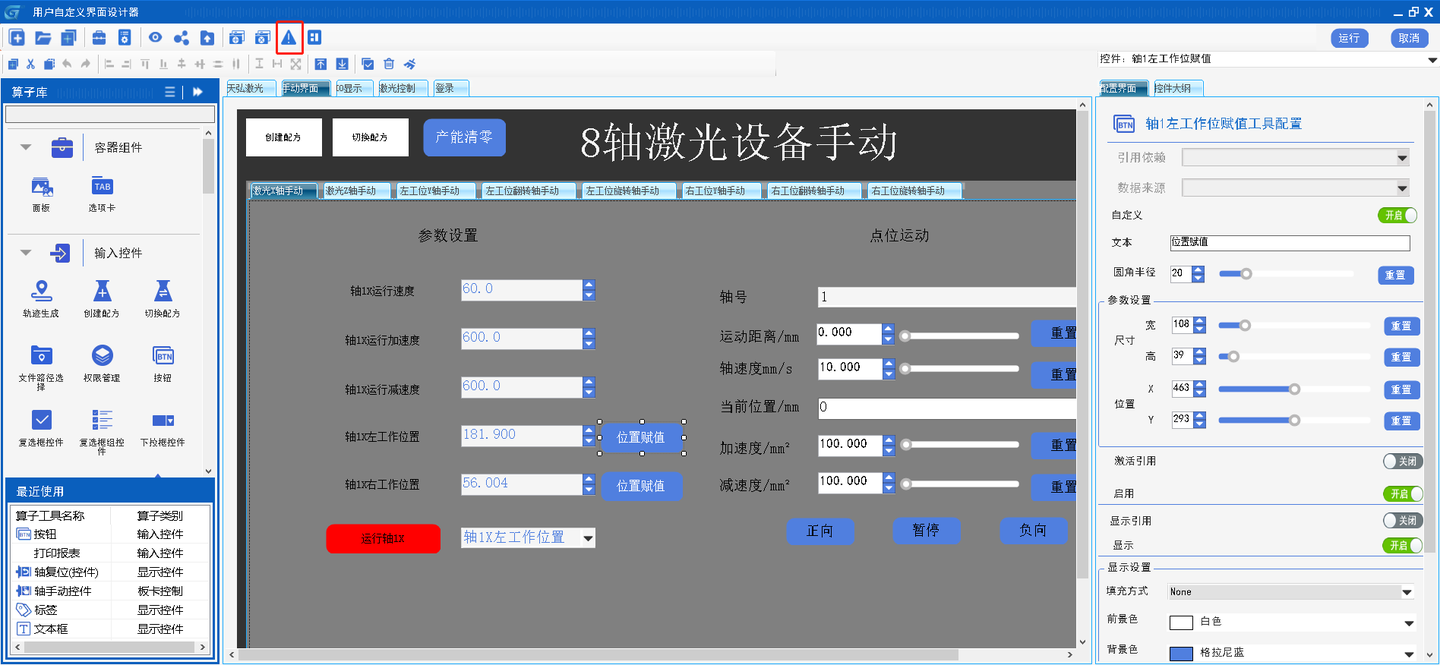Click the 取消 button

pyautogui.click(x=1409, y=38)
